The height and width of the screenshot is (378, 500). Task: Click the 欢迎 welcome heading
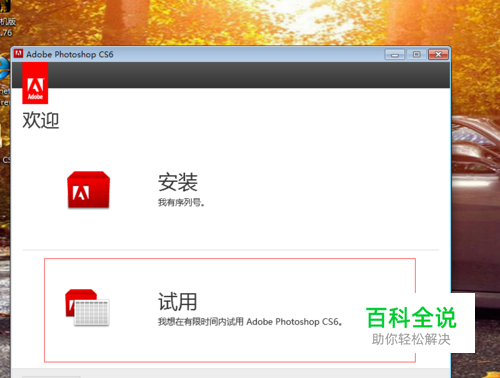(x=41, y=120)
